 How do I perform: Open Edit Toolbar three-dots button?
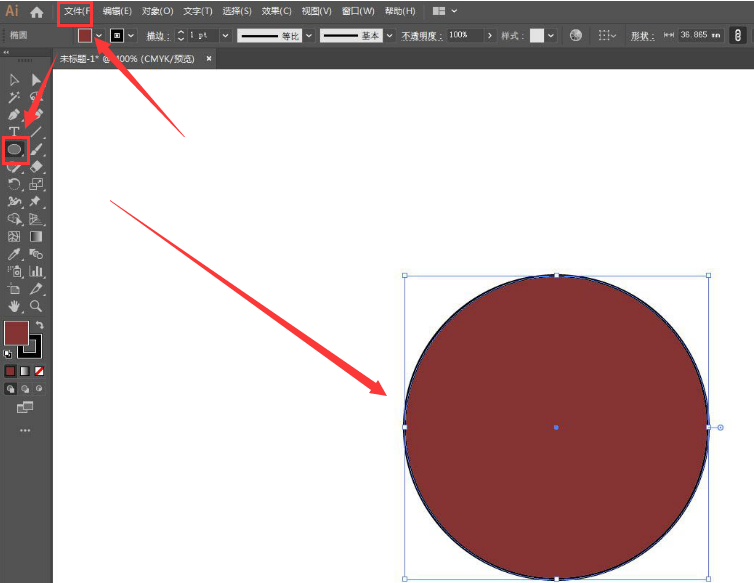point(25,431)
